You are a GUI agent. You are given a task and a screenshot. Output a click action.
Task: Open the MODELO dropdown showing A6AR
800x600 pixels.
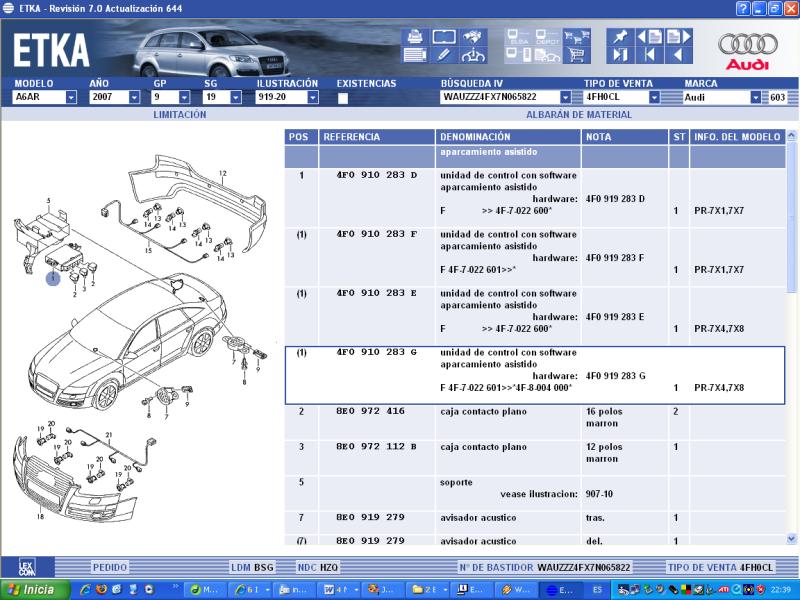71,97
